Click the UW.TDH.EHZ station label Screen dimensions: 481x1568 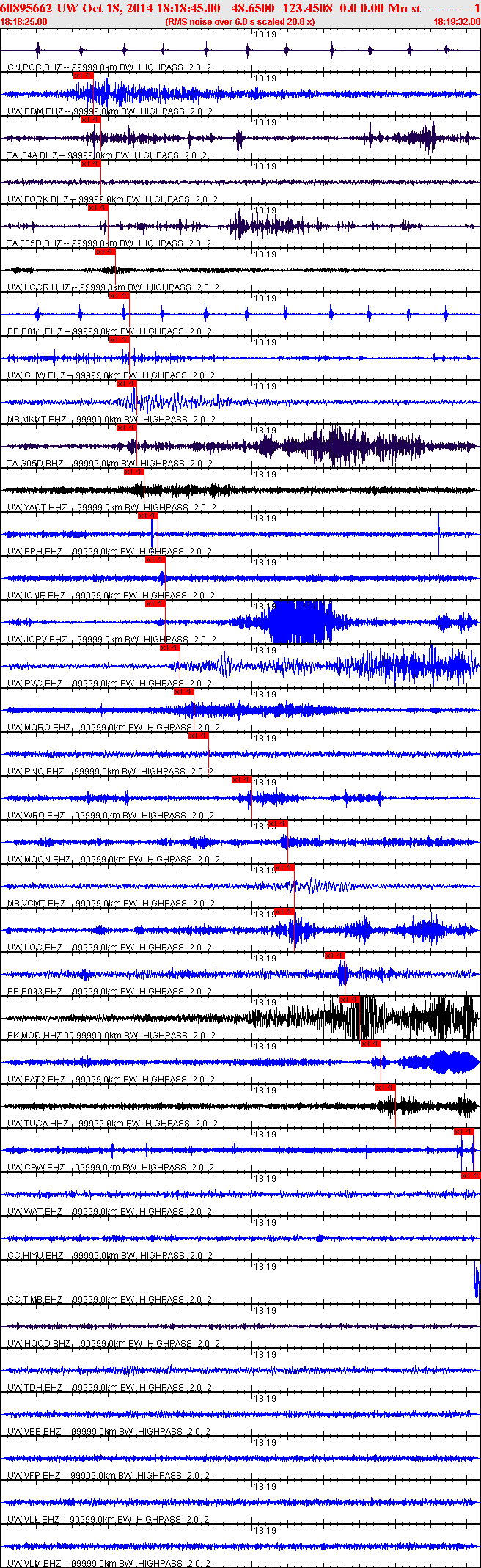coord(35,1388)
